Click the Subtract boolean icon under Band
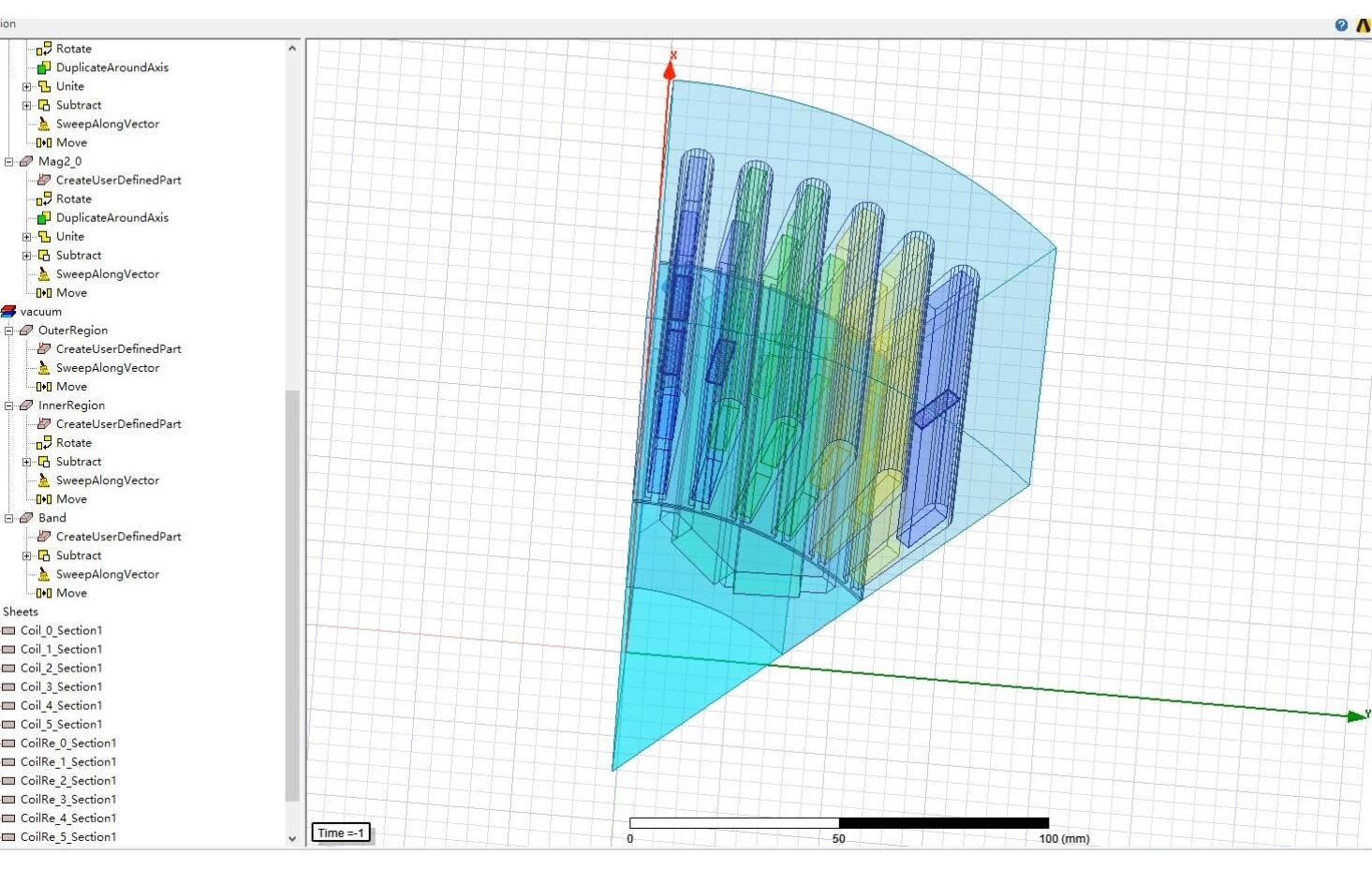 pos(46,554)
